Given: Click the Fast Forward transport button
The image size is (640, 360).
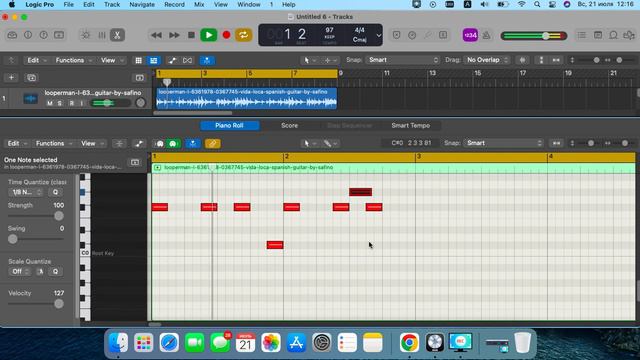Looking at the screenshot, I should point(174,35).
